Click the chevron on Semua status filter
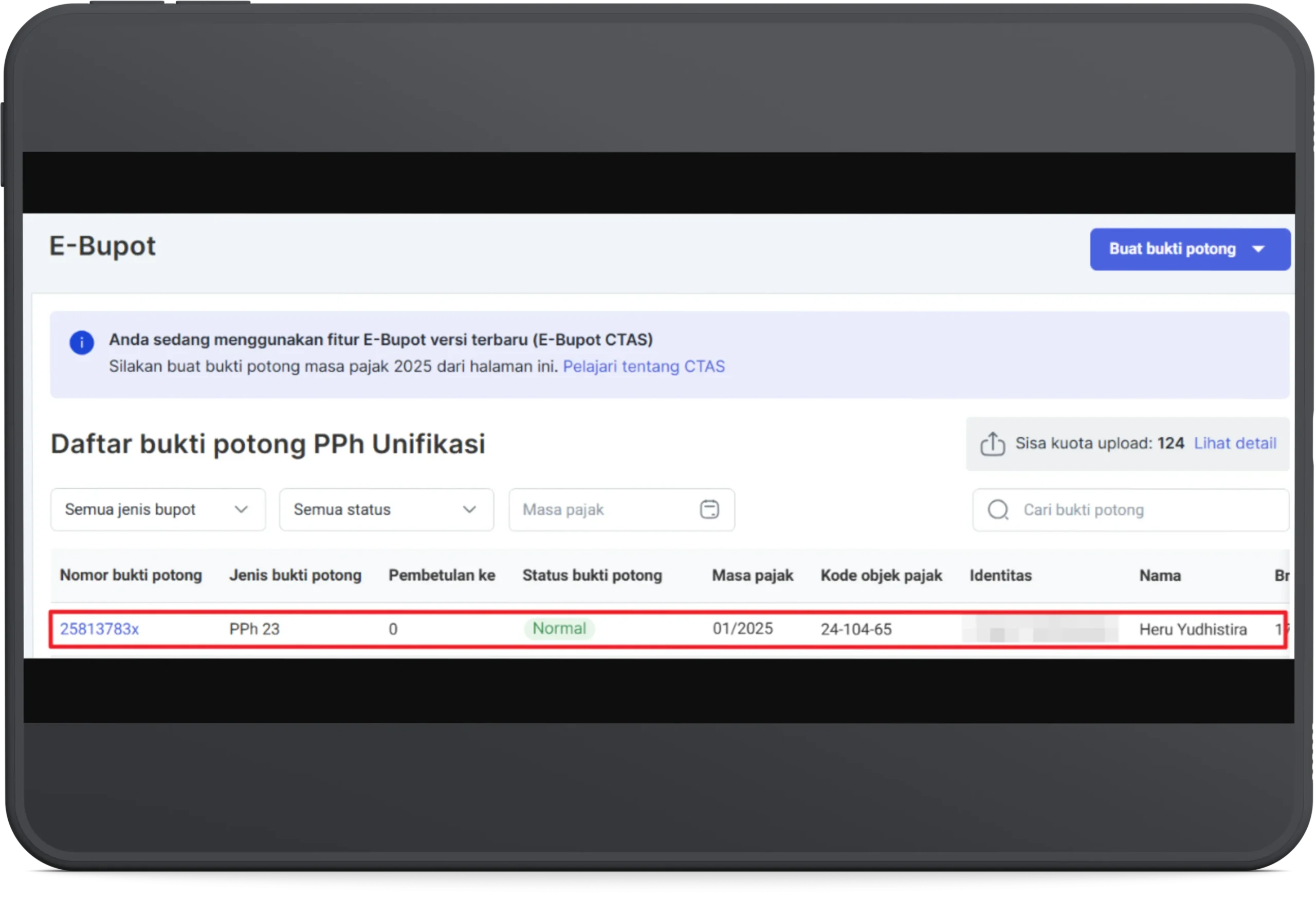 468,509
